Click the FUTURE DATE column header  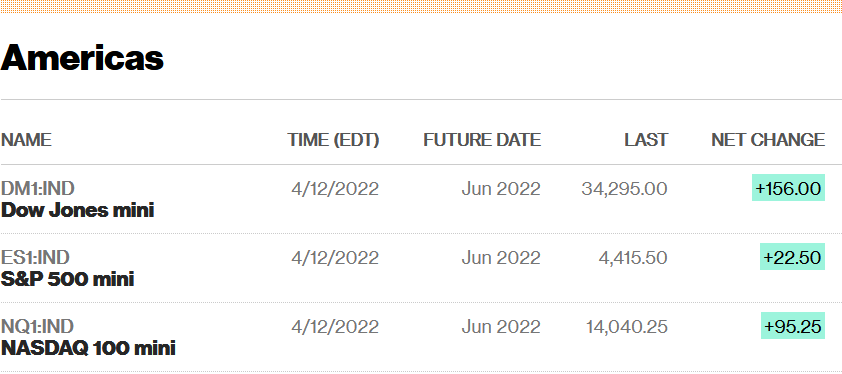(482, 140)
